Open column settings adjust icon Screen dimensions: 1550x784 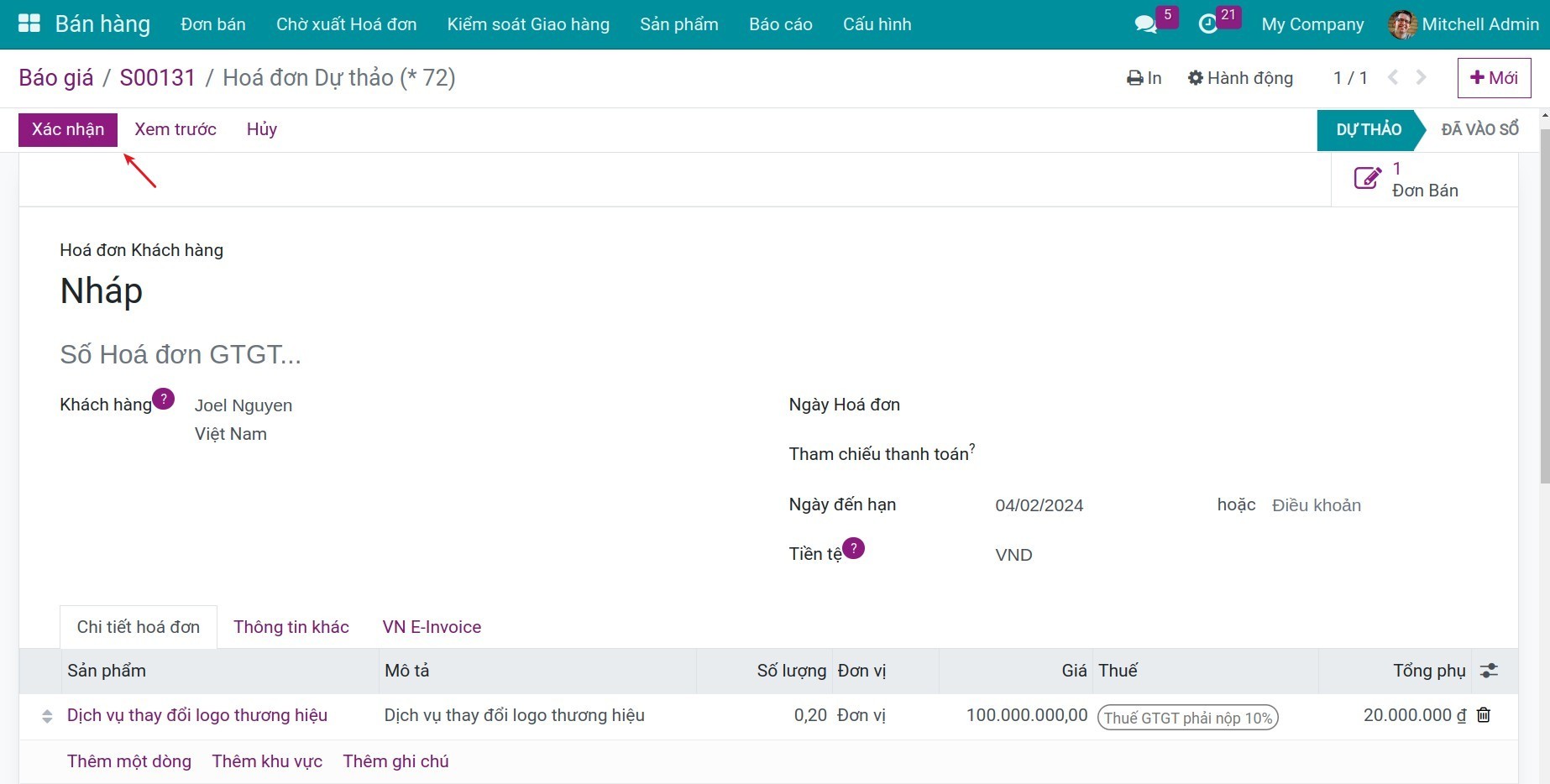(1489, 671)
